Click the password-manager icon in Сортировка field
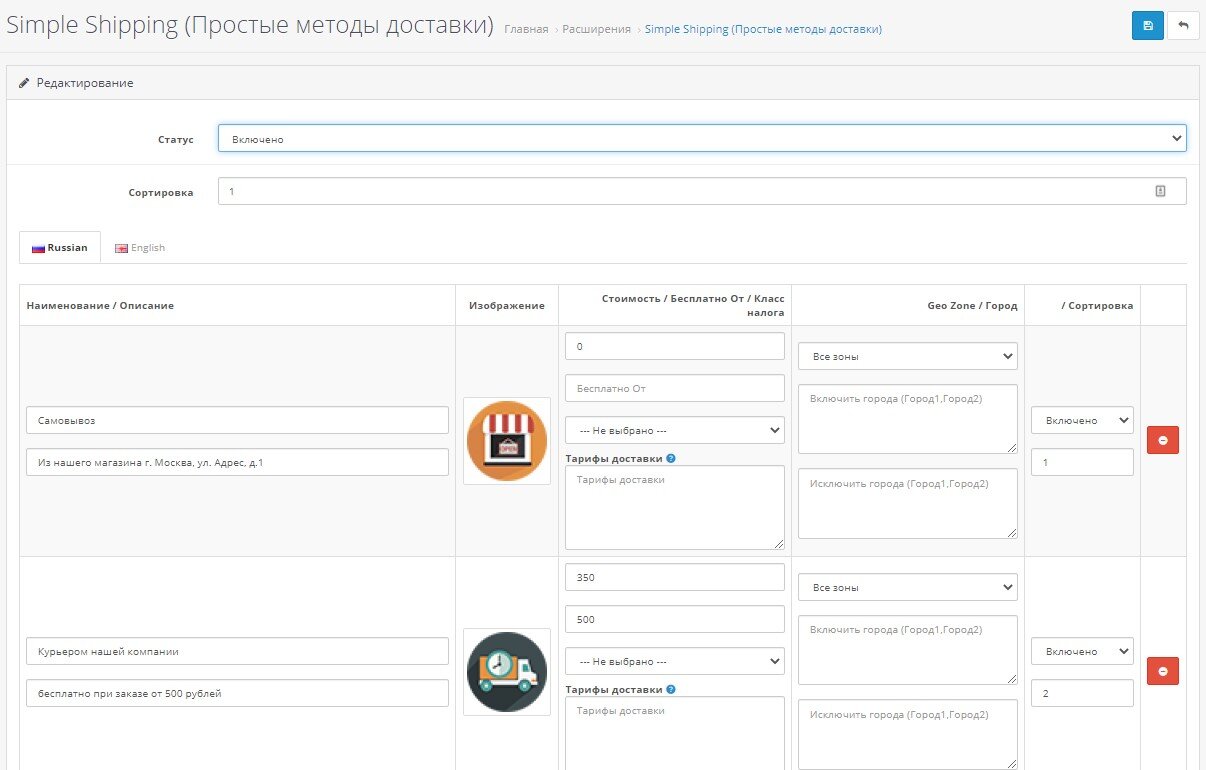 point(1160,191)
